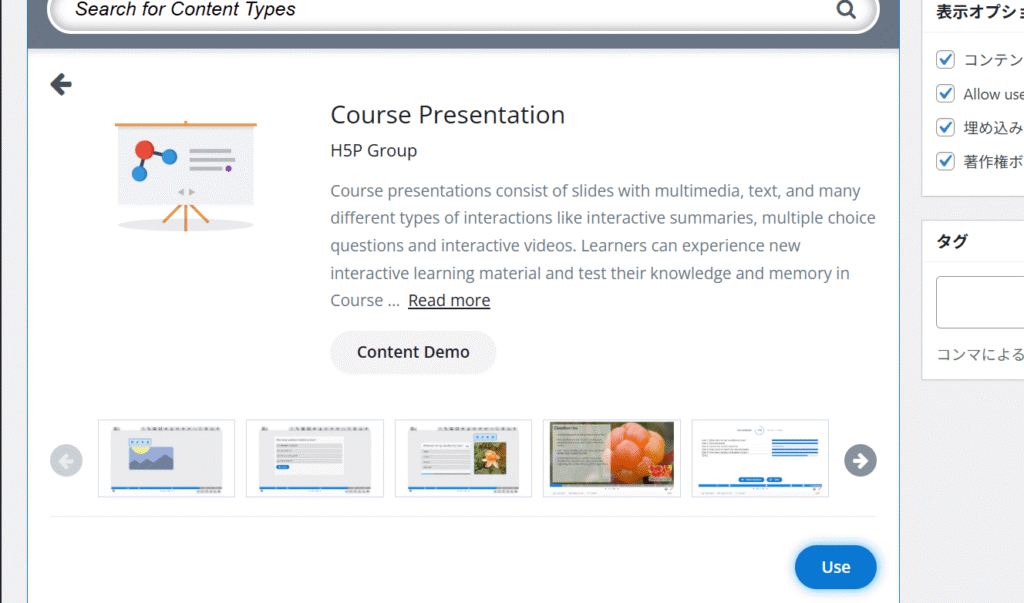Show next screenshots with right carousel arrow
Image resolution: width=1024 pixels, height=603 pixels.
(860, 460)
